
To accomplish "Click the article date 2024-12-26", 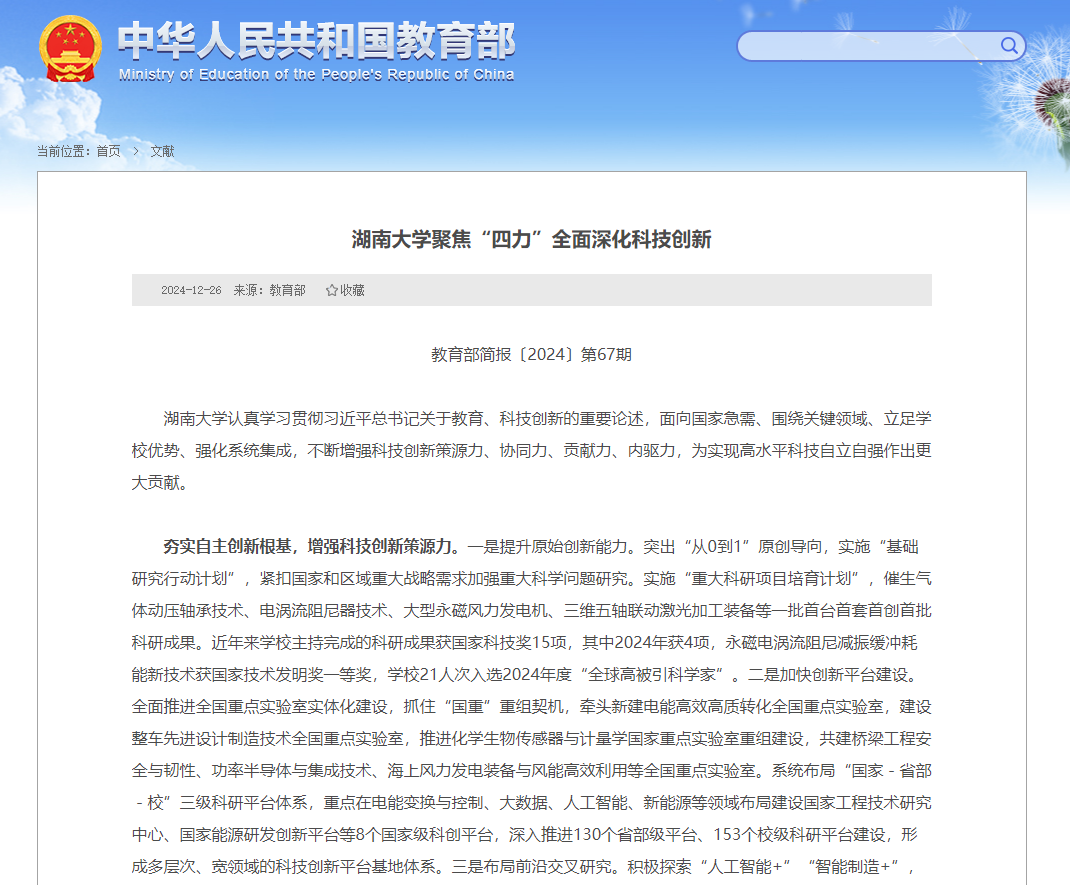I will coord(191,290).
